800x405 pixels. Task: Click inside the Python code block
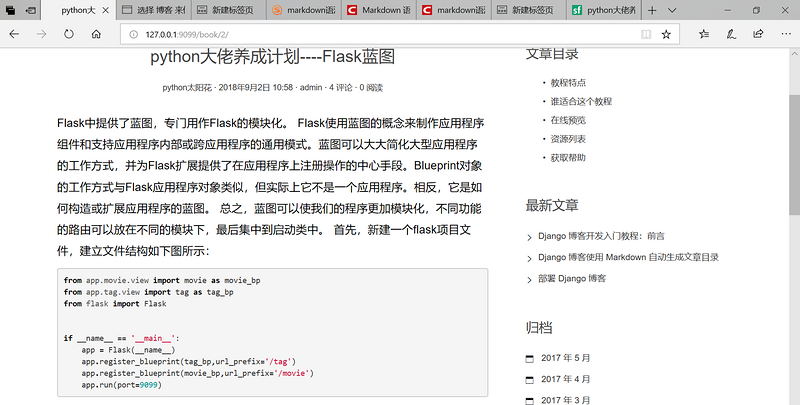coord(272,332)
